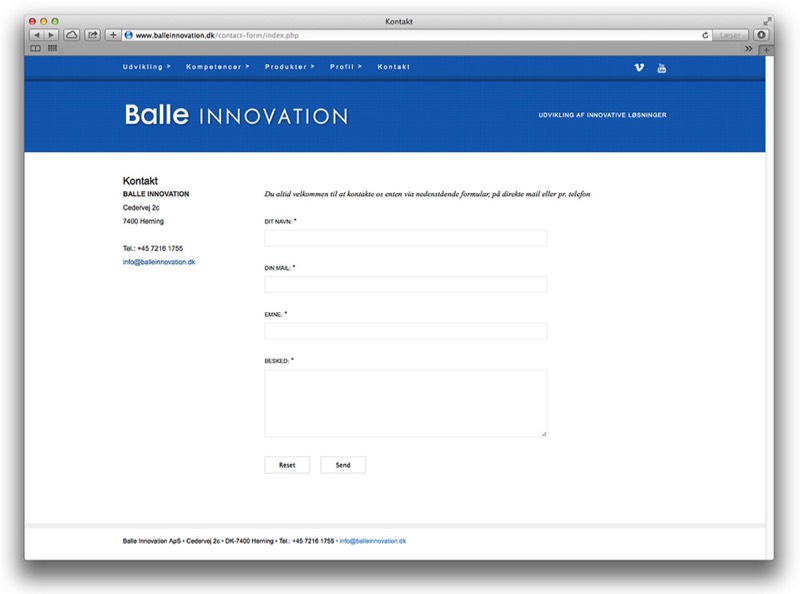Viewport: 800px width, 594px height.
Task: Open the Vimeo icon in the header
Action: (x=639, y=67)
